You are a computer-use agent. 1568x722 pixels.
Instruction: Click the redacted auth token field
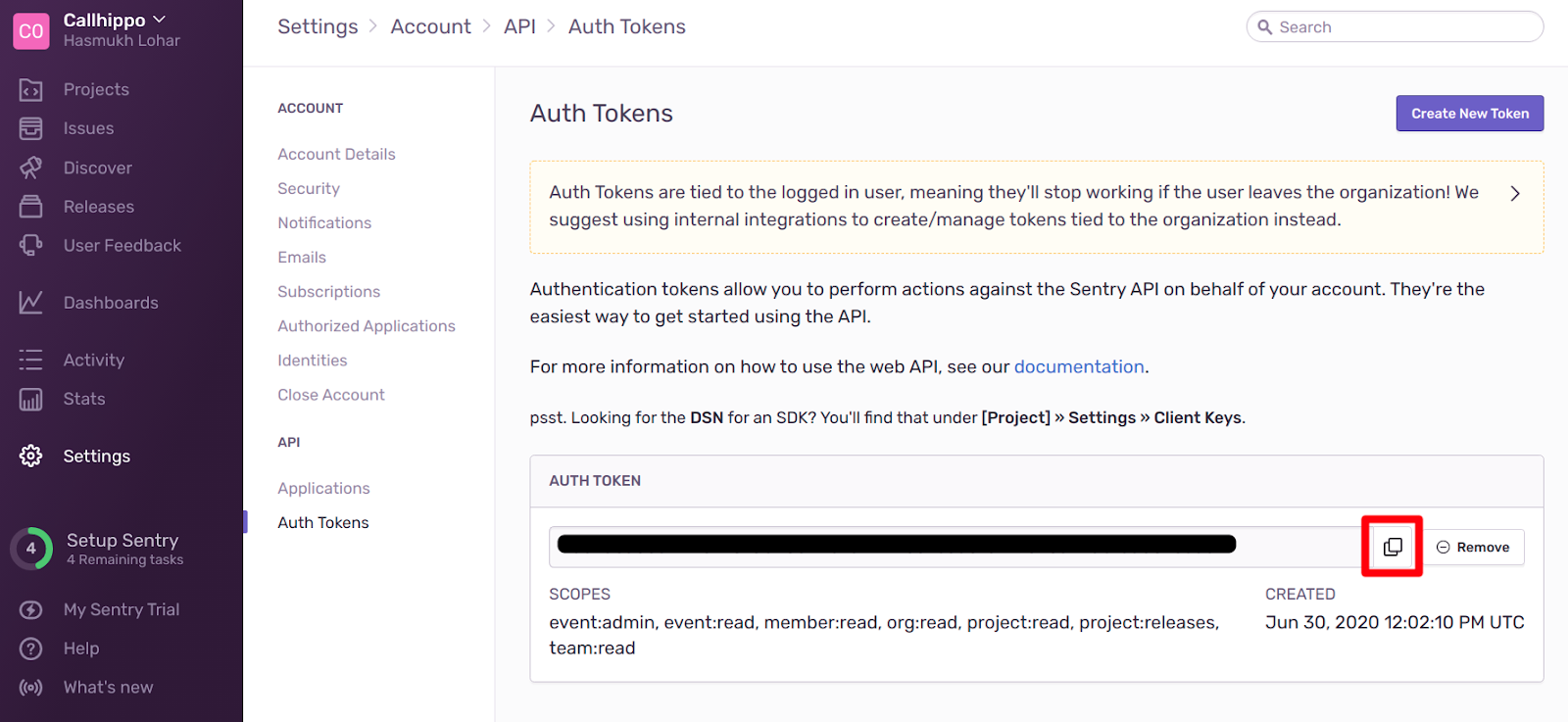(x=955, y=547)
